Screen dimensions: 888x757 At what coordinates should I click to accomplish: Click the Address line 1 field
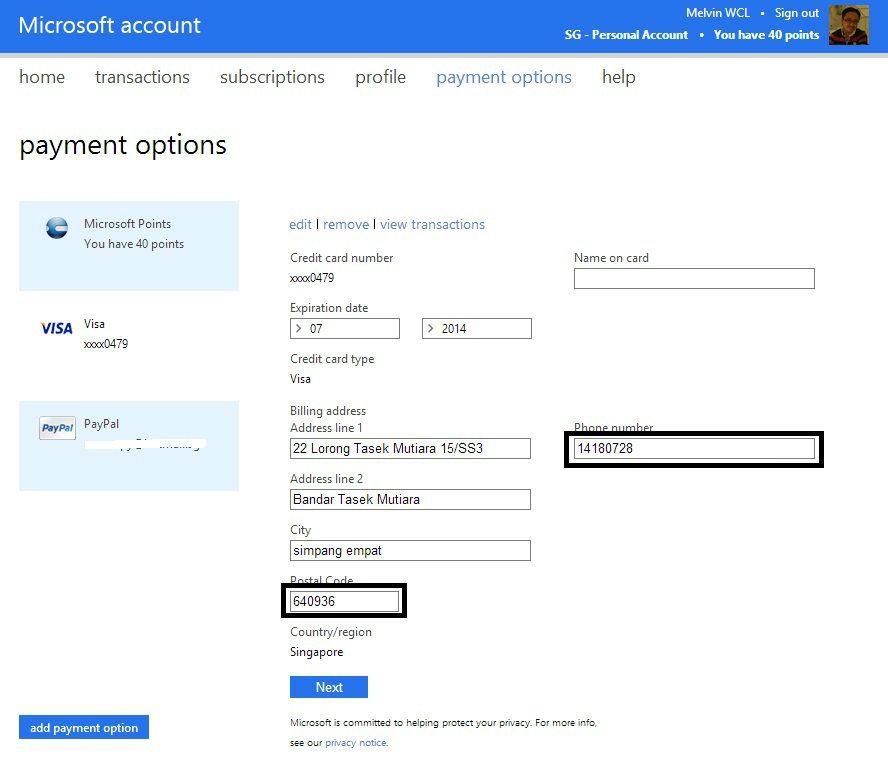[x=410, y=448]
